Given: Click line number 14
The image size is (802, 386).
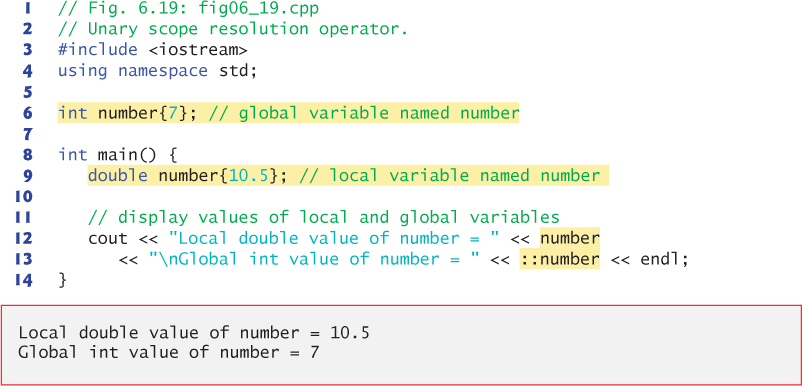Looking at the screenshot, I should (x=23, y=280).
